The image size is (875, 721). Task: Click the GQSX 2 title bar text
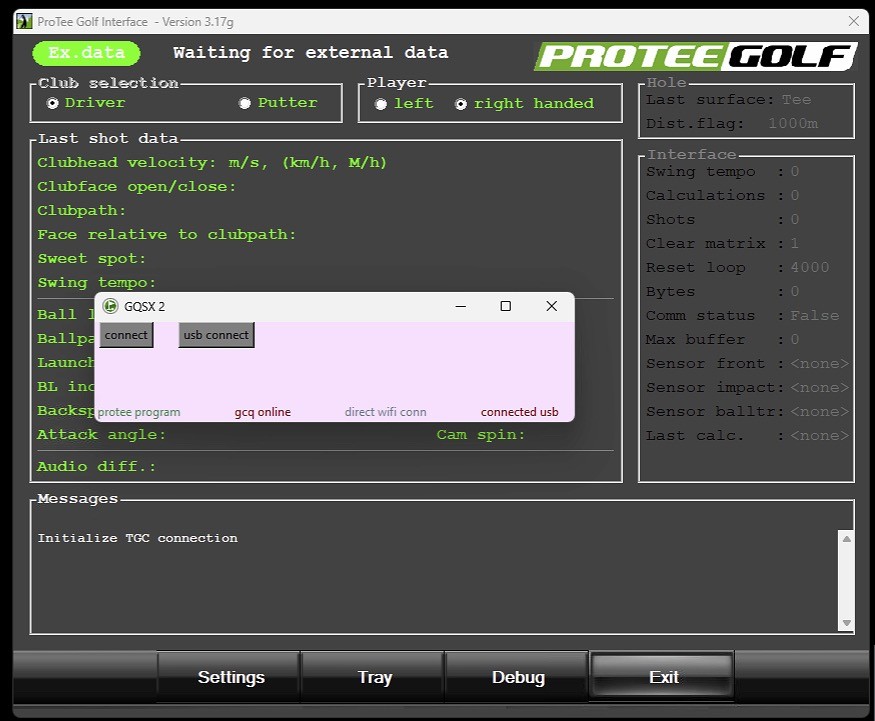145,306
